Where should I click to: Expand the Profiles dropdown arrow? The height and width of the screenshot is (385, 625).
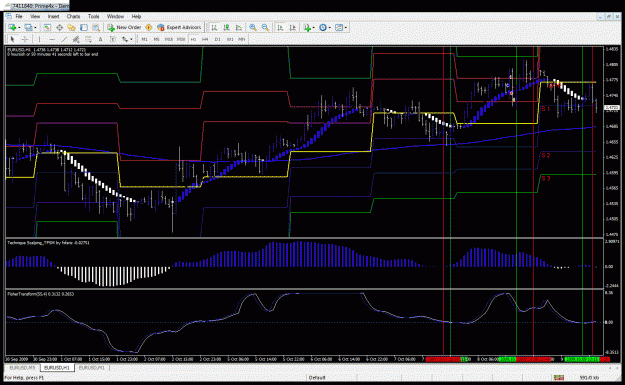click(x=35, y=27)
